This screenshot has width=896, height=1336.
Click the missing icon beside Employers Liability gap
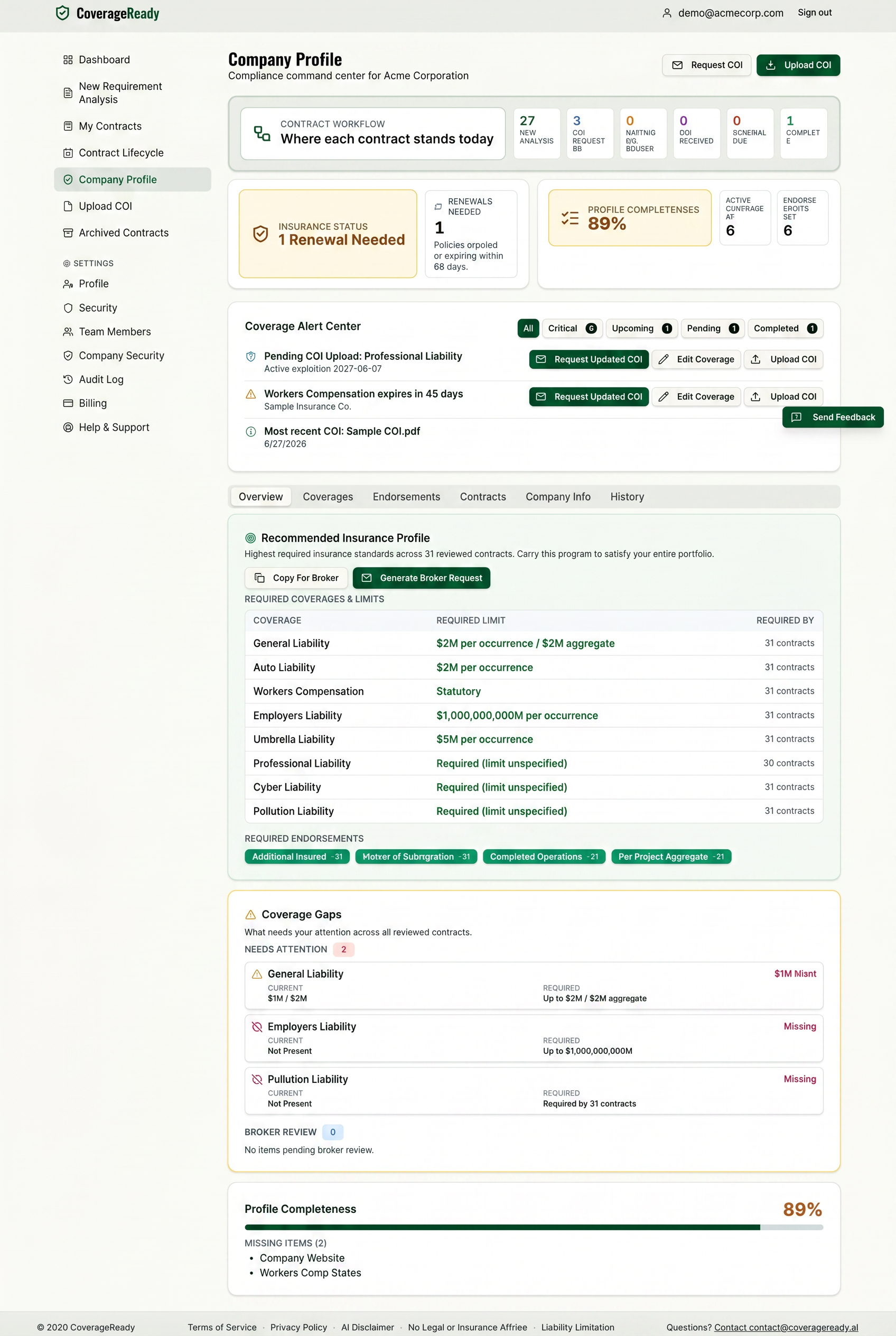[257, 1027]
